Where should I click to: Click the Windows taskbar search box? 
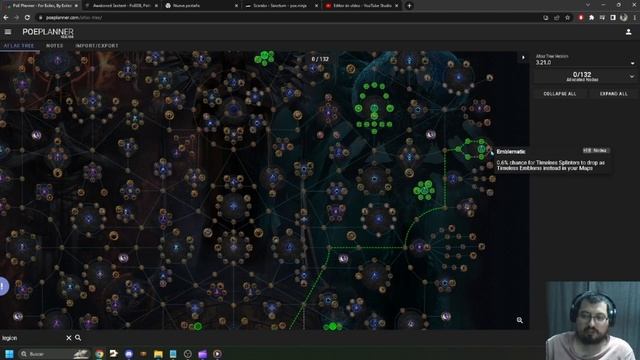coord(54,354)
